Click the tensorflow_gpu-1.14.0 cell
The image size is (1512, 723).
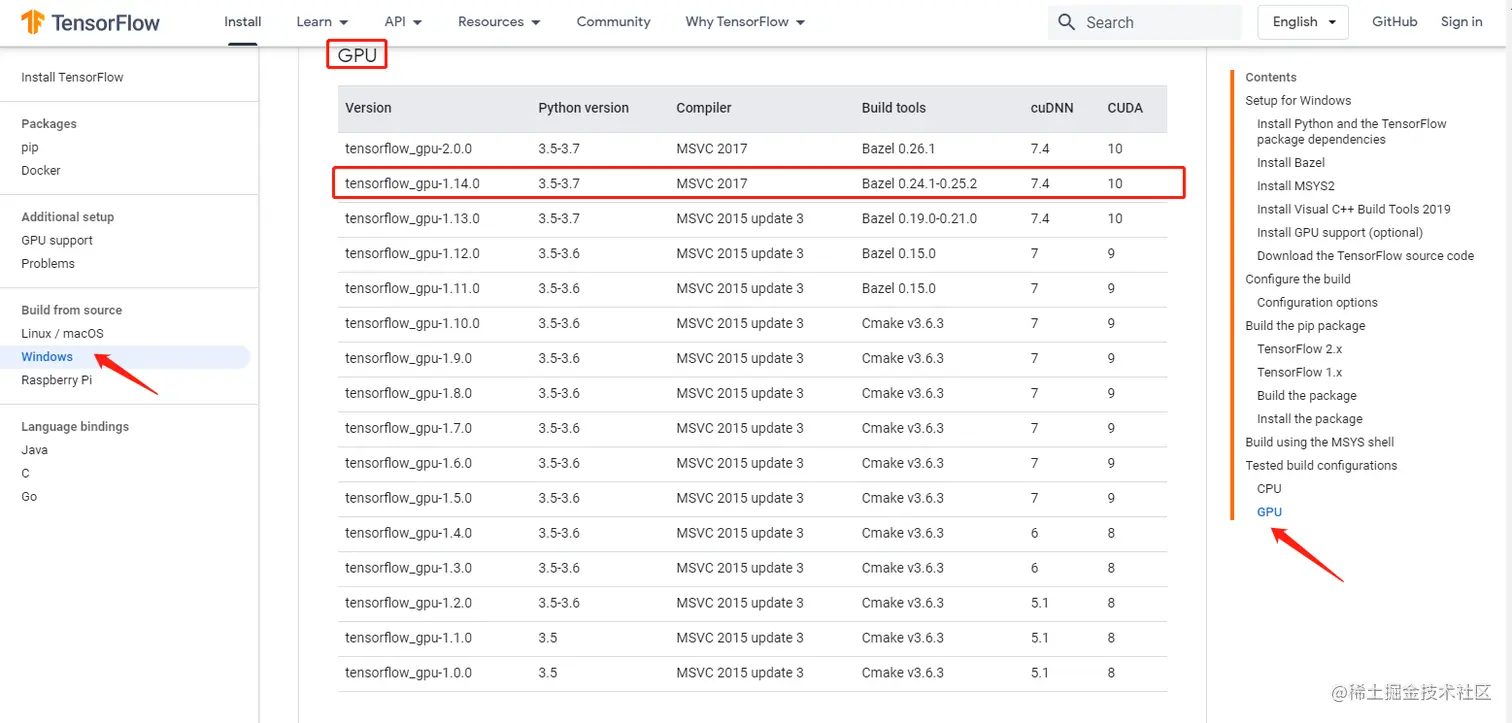tap(412, 183)
